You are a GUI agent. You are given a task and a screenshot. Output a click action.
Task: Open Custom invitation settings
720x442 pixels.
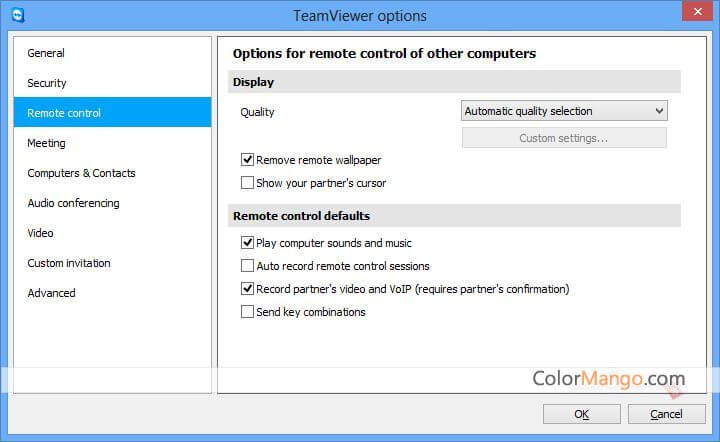[69, 263]
